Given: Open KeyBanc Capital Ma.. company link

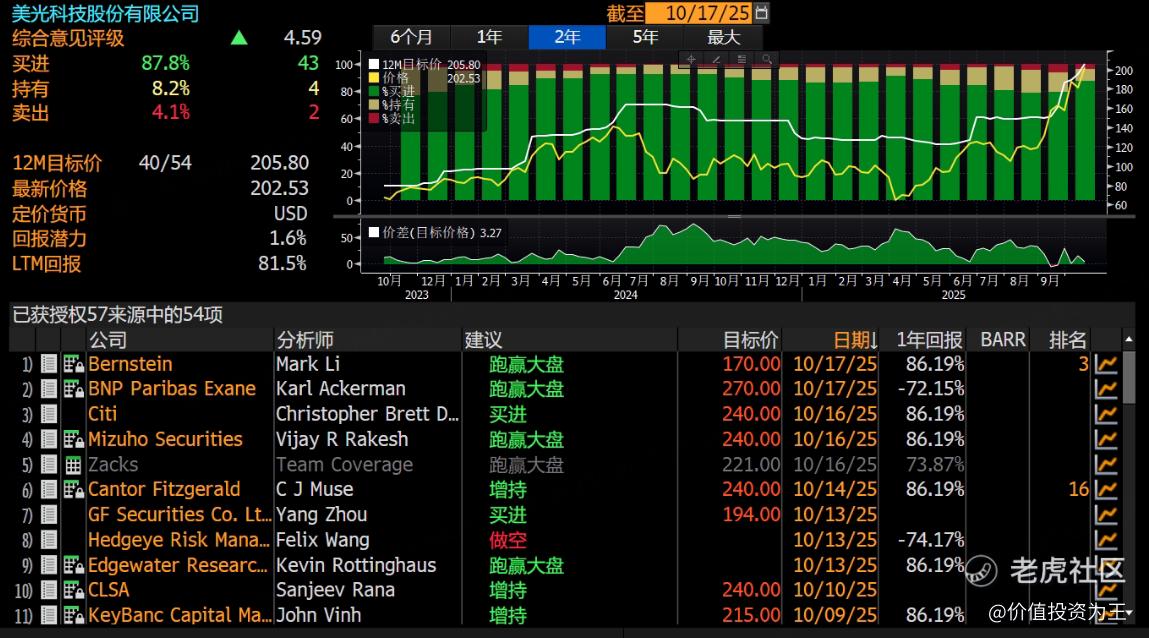Looking at the screenshot, I should 180,615.
